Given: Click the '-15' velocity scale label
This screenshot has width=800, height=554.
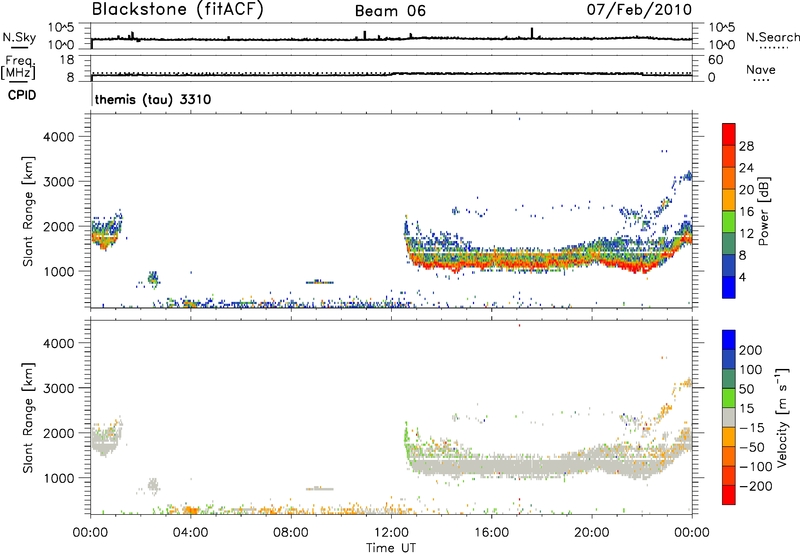Looking at the screenshot, I should (x=752, y=428).
